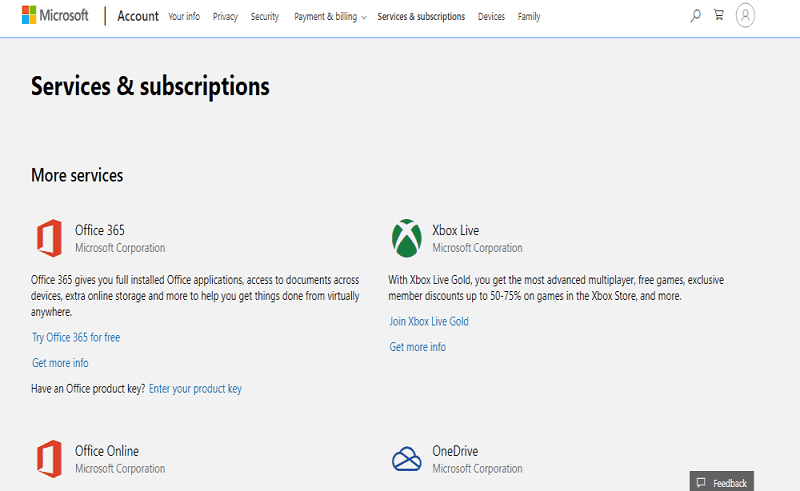Click the Office Online logo icon
The image size is (800, 491).
[x=49, y=459]
